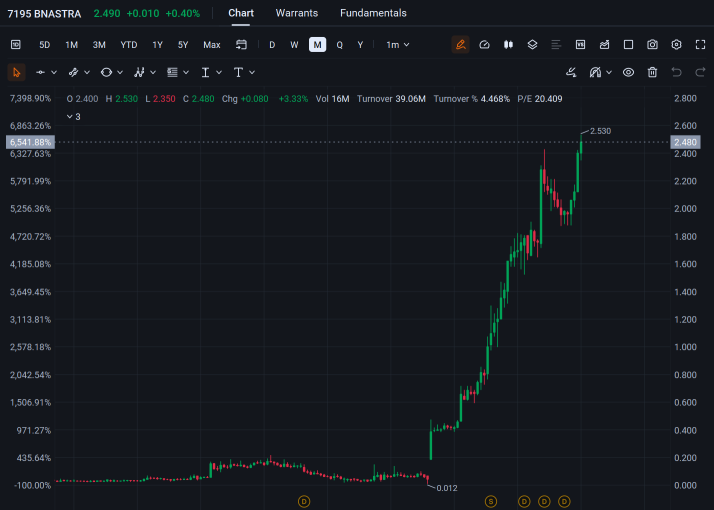Click the 0.012 low price annotation
Image resolution: width=714 pixels, height=510 pixels.
(447, 488)
